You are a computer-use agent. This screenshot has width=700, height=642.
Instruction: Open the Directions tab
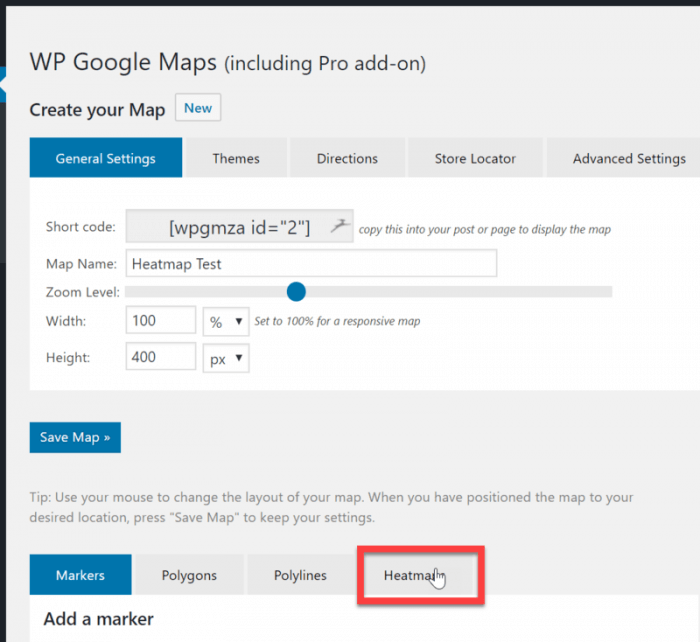347,158
